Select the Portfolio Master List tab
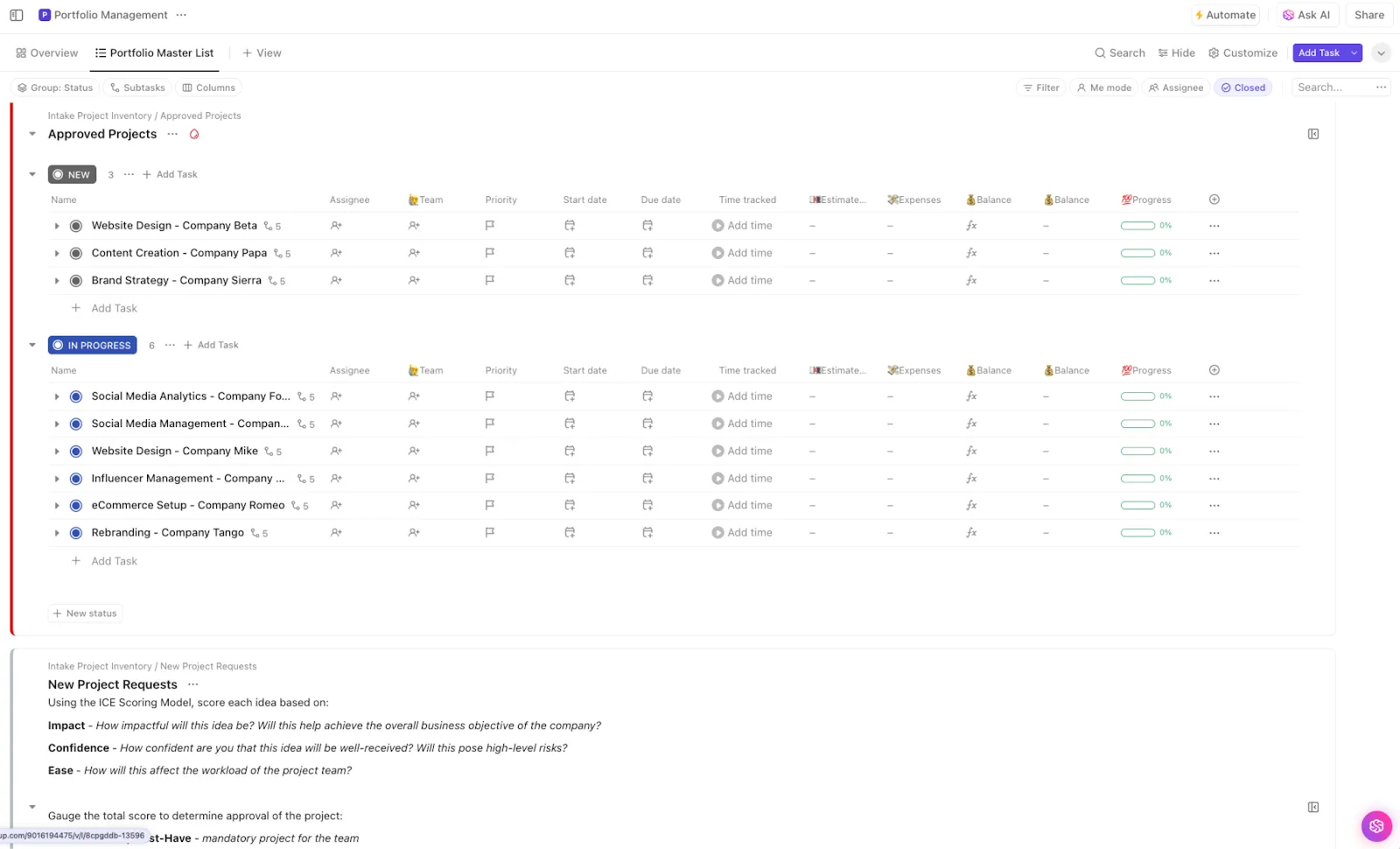Image resolution: width=1400 pixels, height=849 pixels. tap(155, 53)
